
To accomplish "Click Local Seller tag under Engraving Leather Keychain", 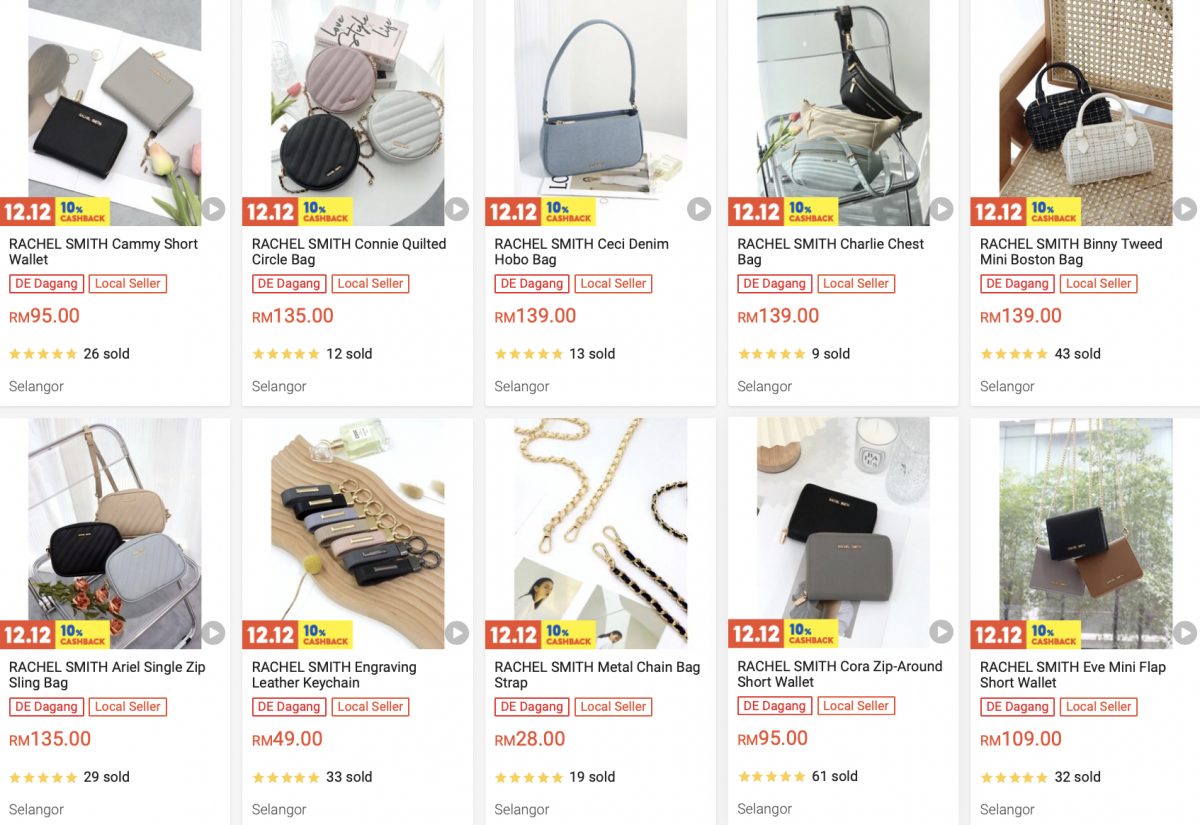I will click(x=370, y=707).
